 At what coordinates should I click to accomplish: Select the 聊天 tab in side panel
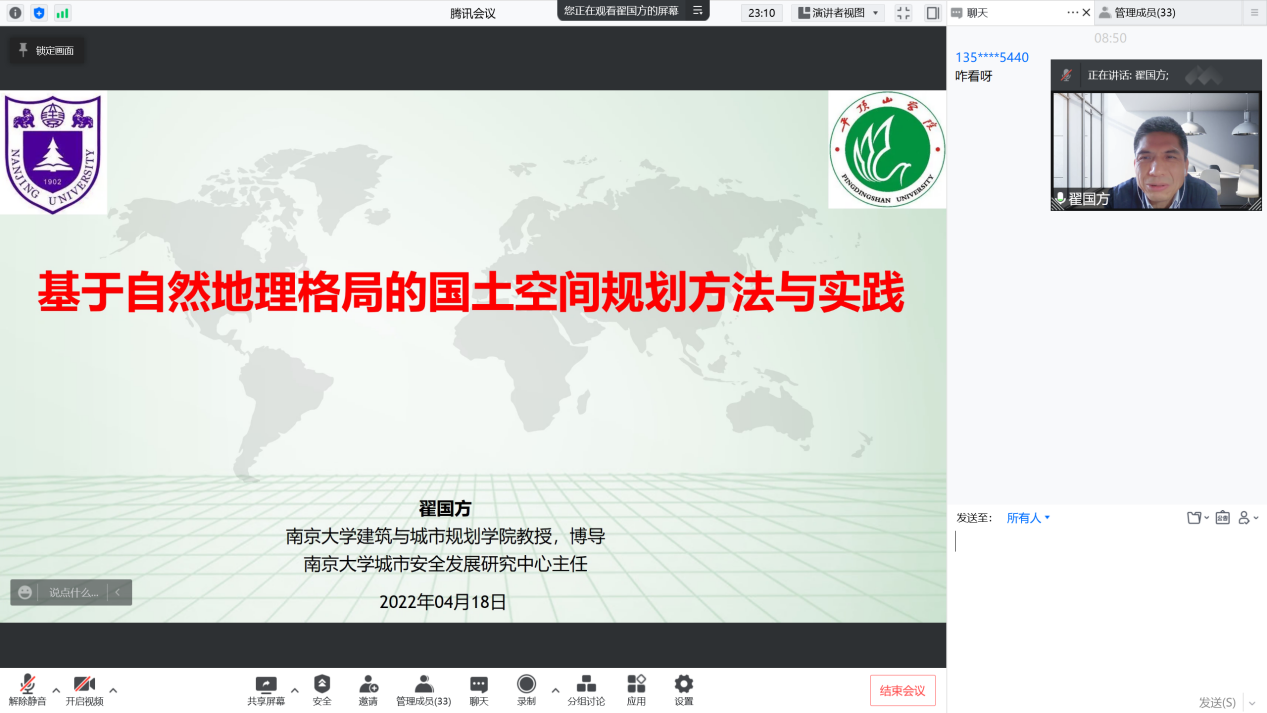tap(1012, 13)
